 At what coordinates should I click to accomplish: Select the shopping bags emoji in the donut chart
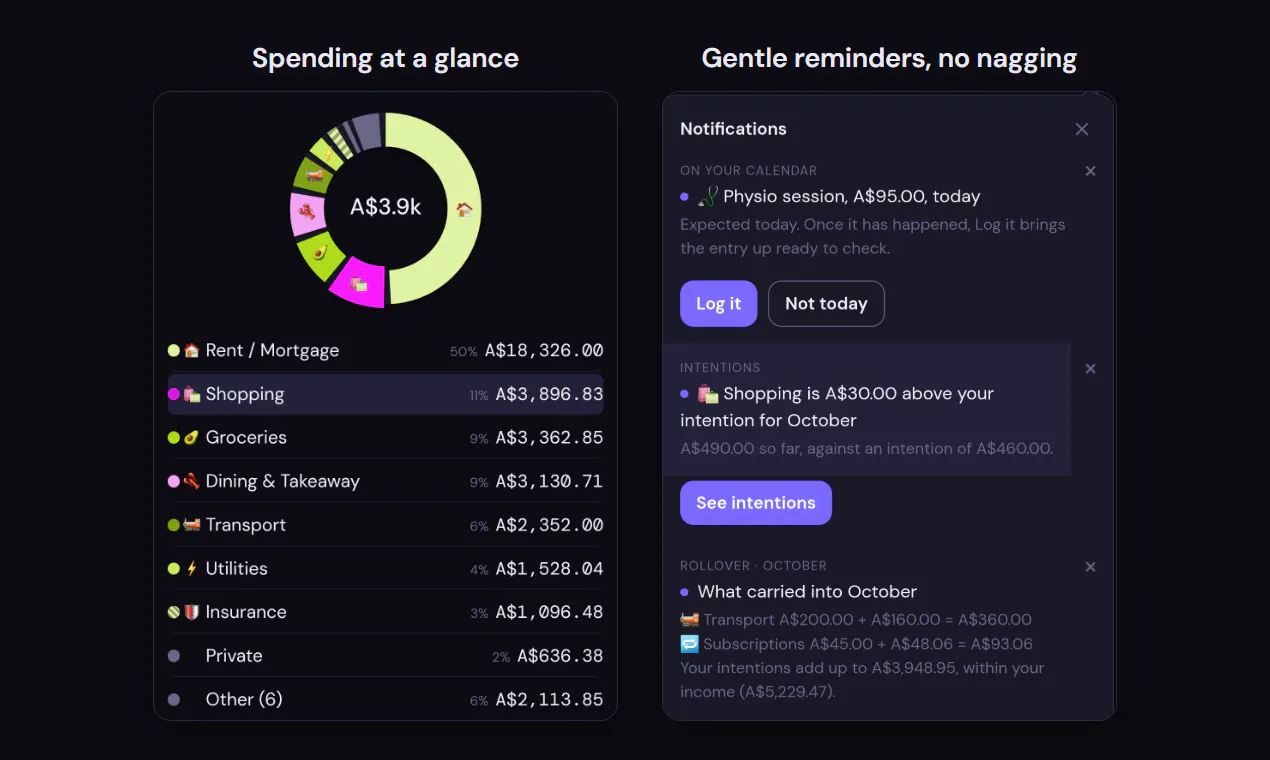[x=359, y=285]
